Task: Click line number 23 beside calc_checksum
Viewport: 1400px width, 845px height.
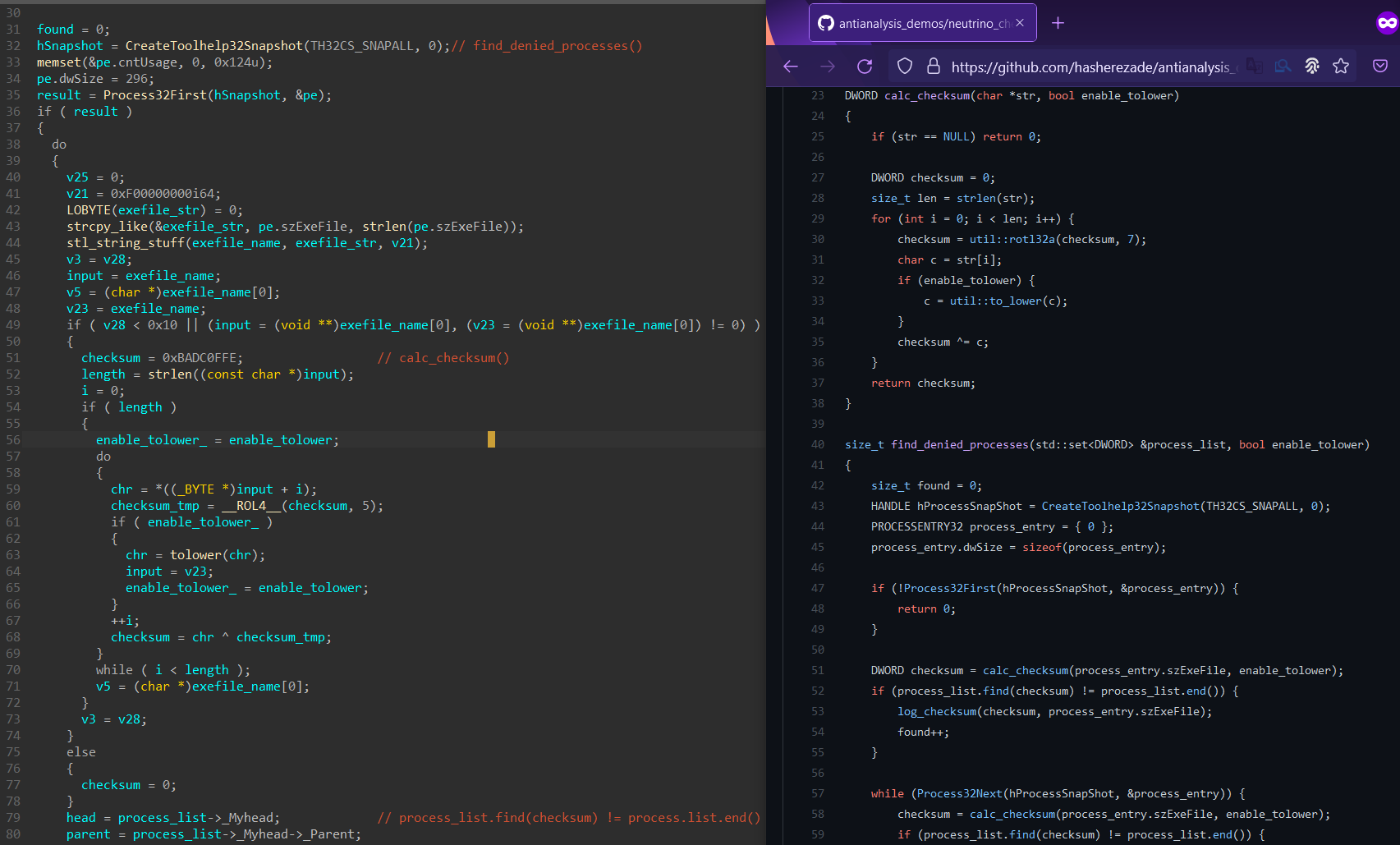Action: click(817, 95)
